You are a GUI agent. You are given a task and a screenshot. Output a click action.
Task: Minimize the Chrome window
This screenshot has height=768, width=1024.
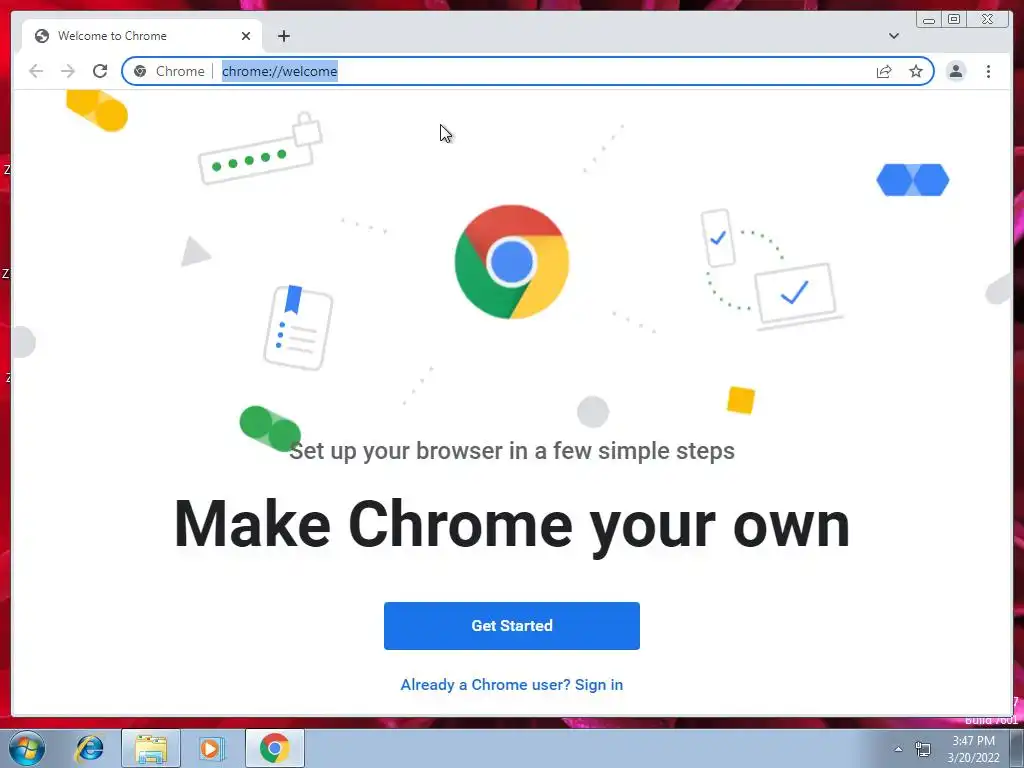click(x=929, y=20)
